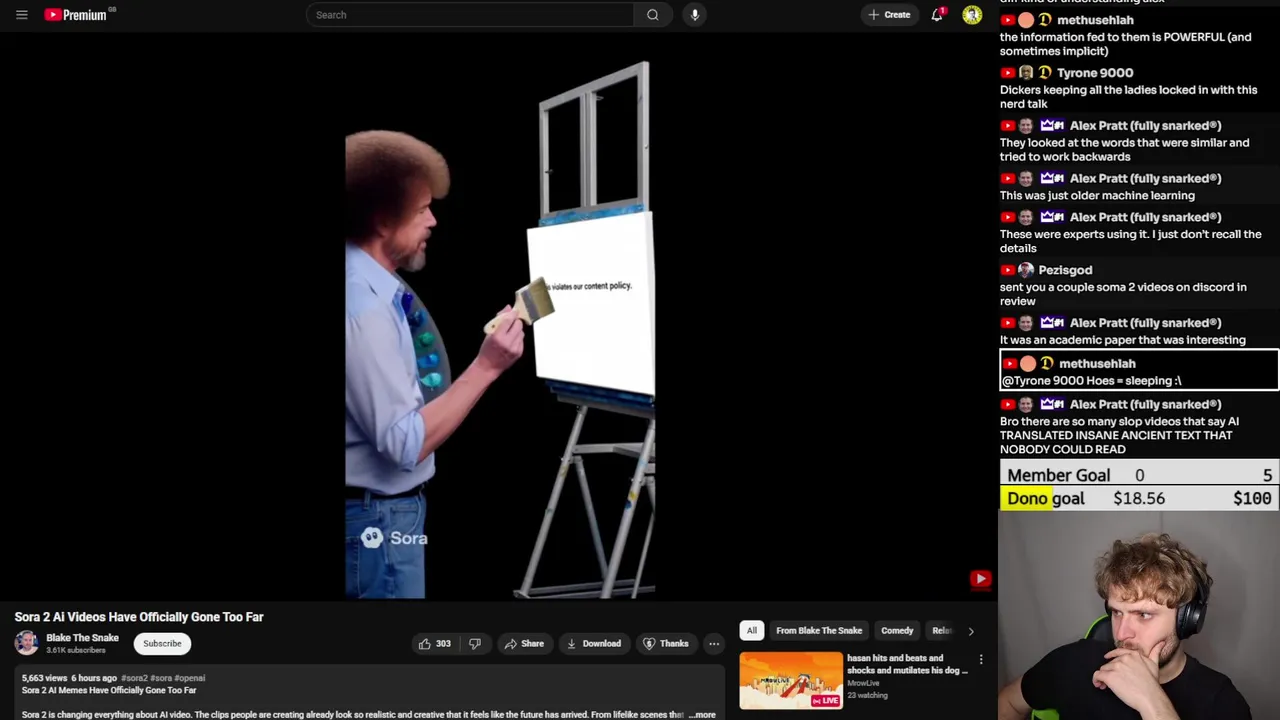Select the partially hidden Related chip
The width and height of the screenshot is (1280, 720).
click(x=941, y=631)
